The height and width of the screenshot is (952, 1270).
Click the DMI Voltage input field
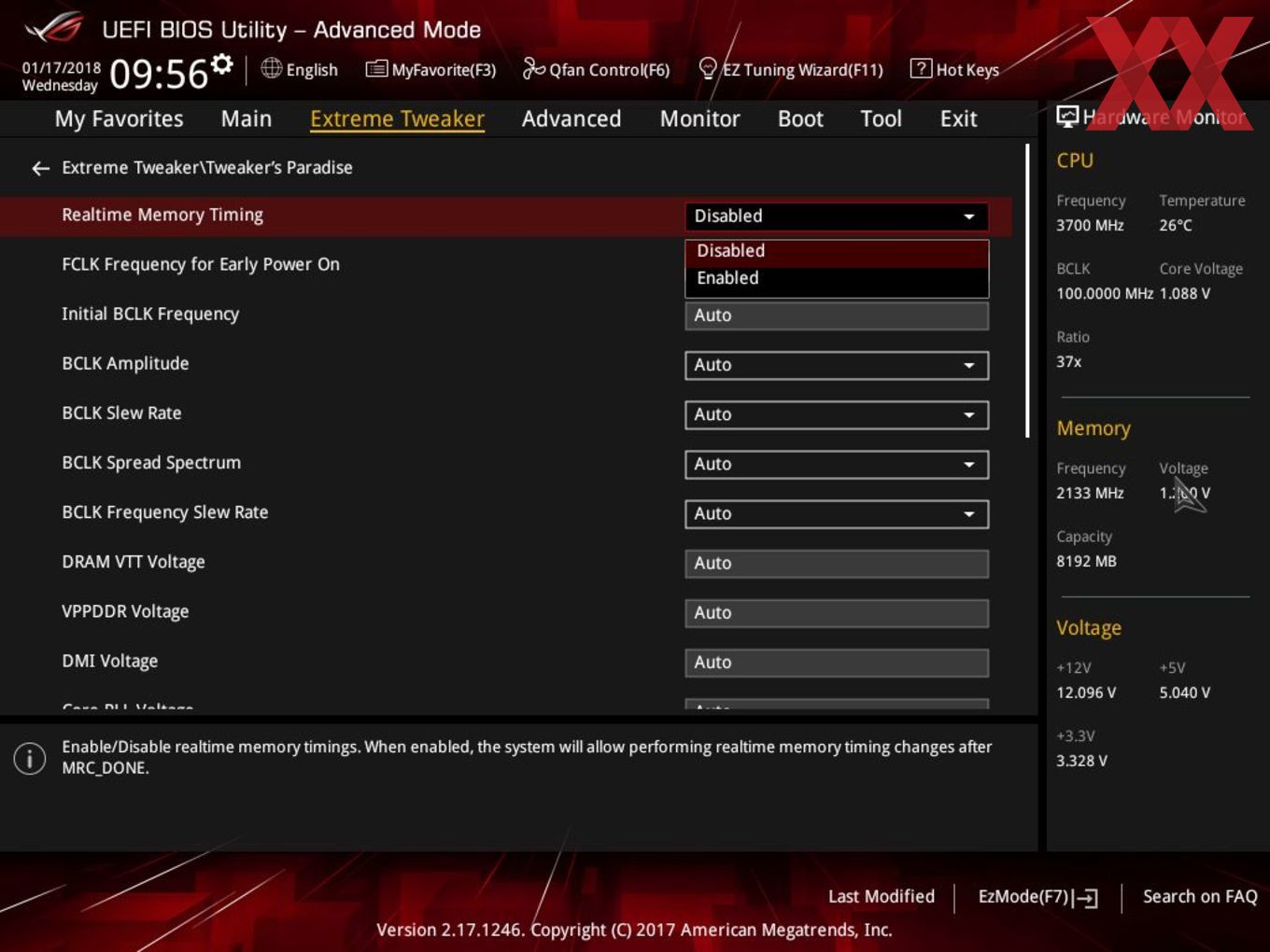(x=837, y=662)
